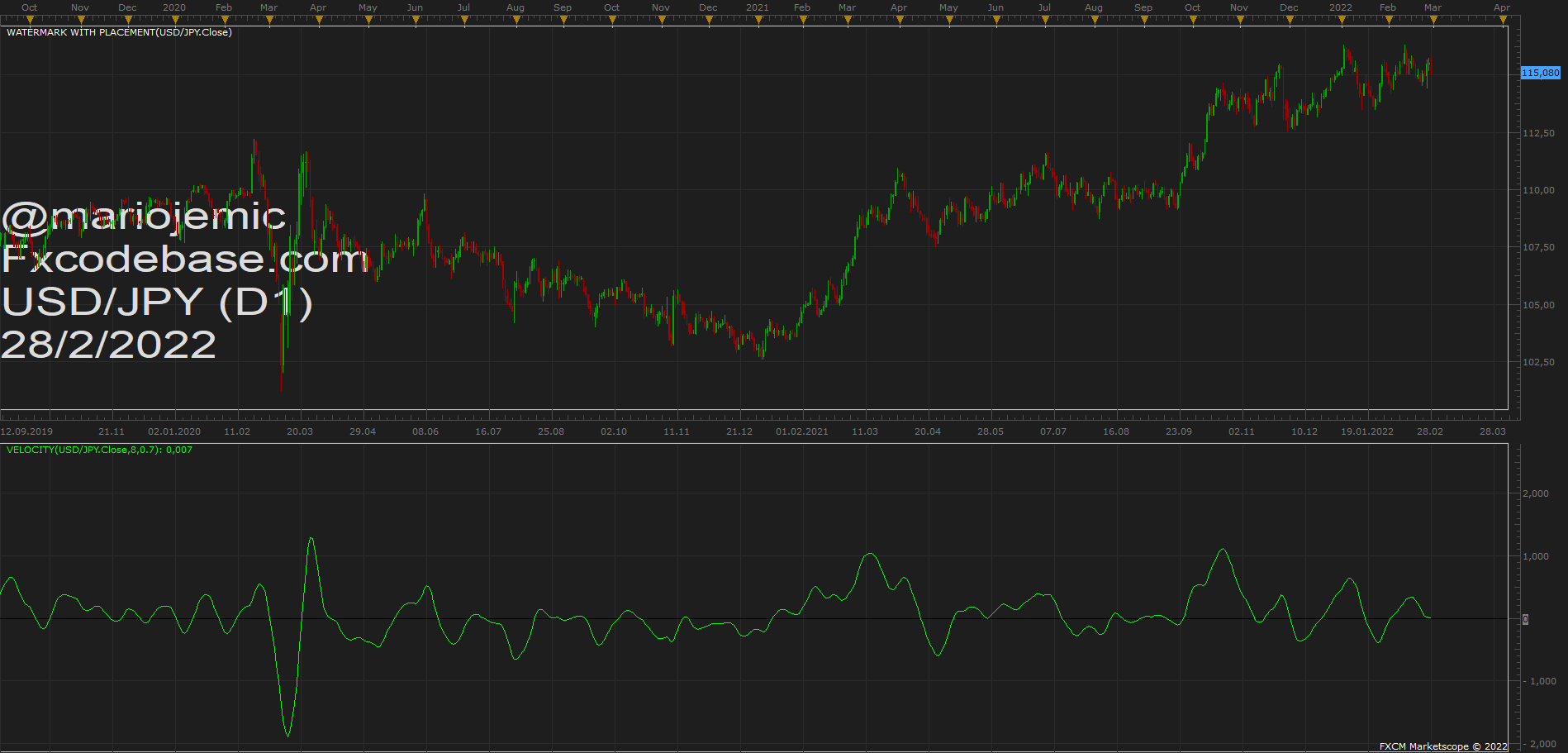Viewport: 1568px width, 753px height.
Task: Click the 02.11 date on time axis
Action: click(1242, 431)
